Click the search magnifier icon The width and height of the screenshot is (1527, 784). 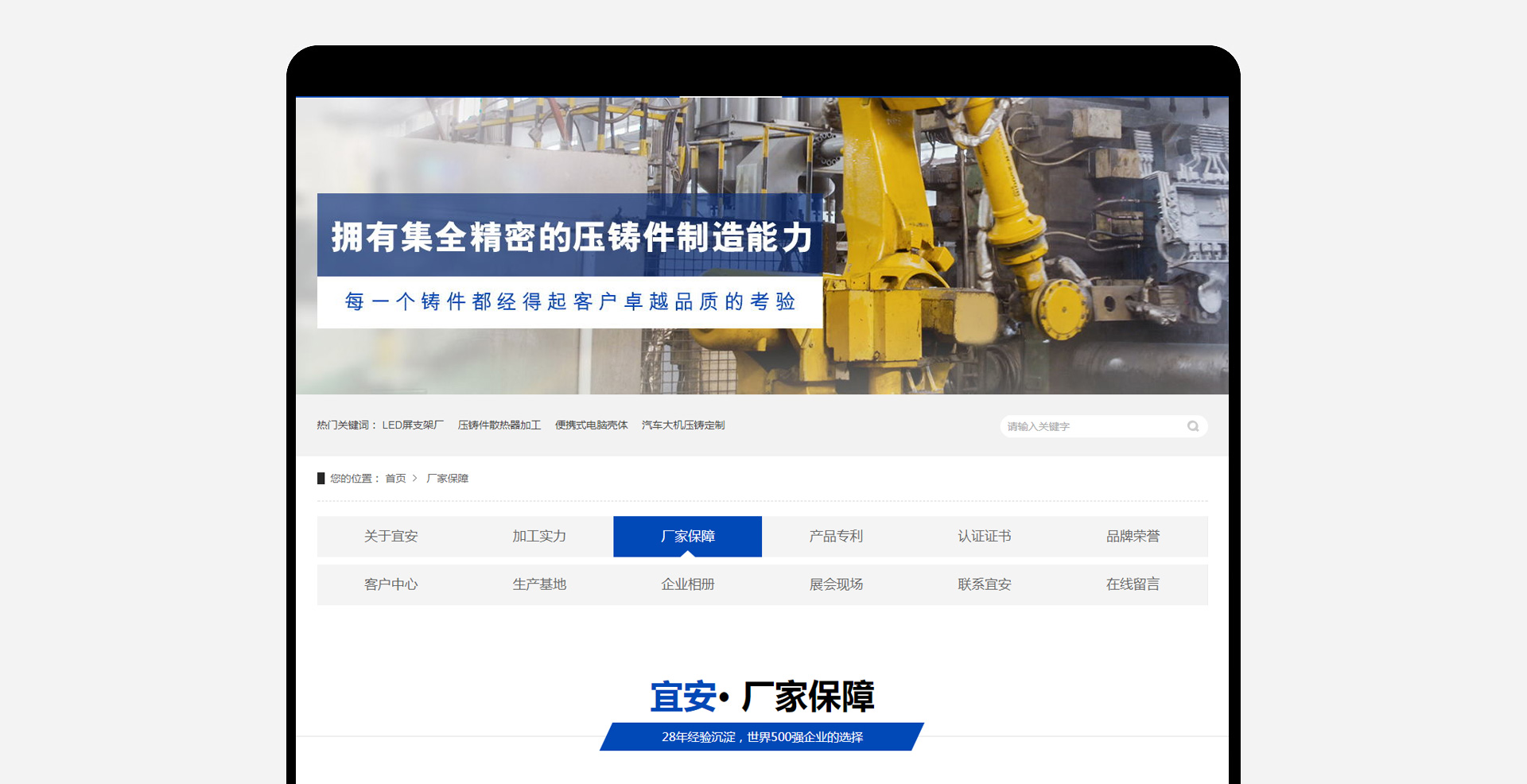click(1192, 426)
